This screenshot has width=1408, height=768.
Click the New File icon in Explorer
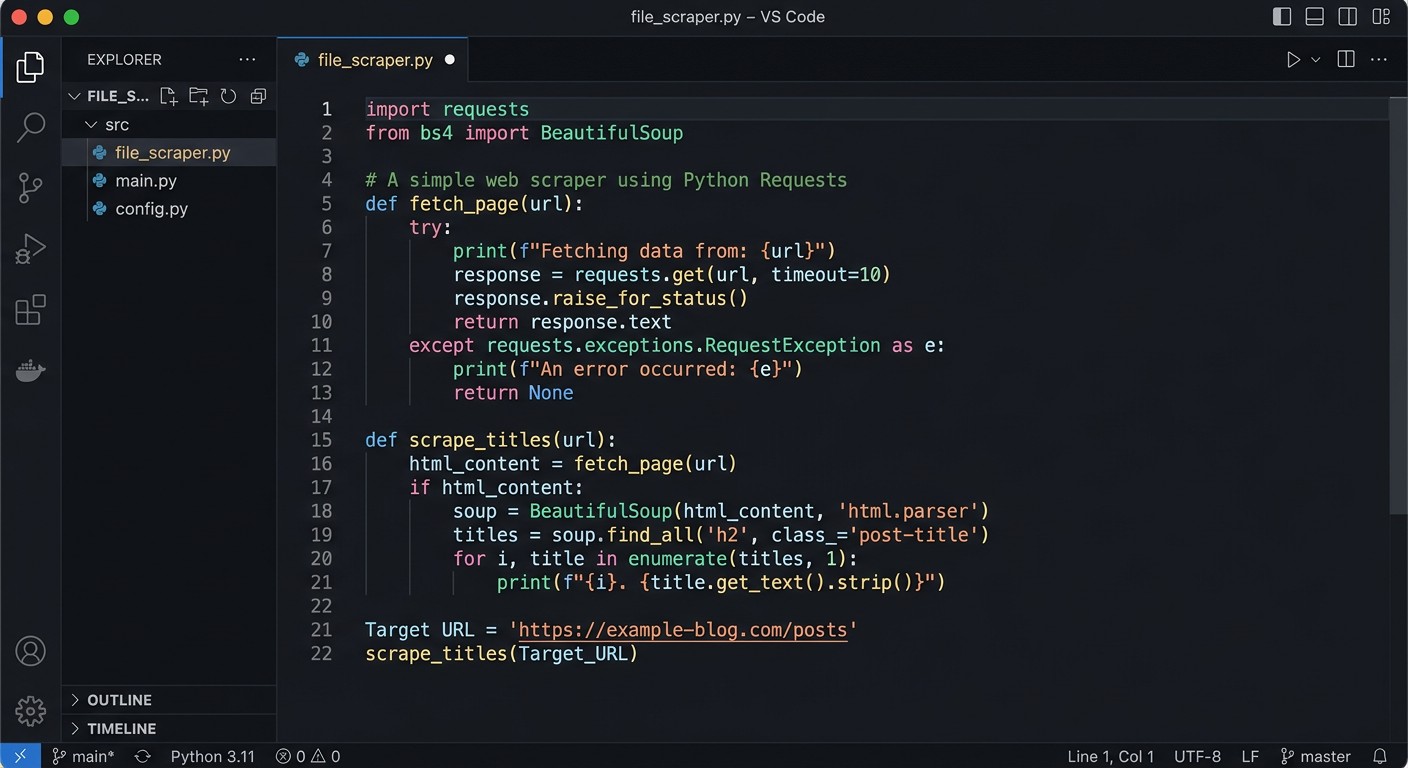click(168, 96)
